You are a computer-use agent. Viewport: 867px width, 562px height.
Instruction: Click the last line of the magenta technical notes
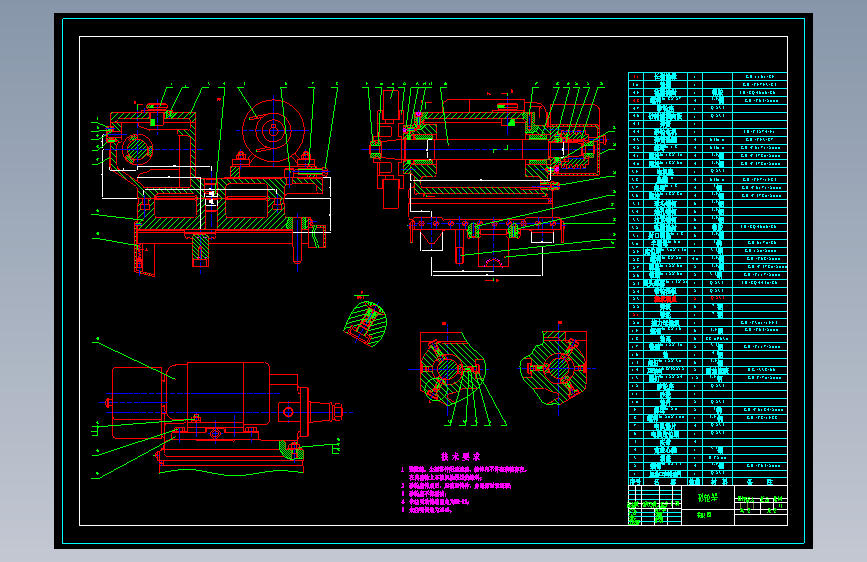click(426, 510)
